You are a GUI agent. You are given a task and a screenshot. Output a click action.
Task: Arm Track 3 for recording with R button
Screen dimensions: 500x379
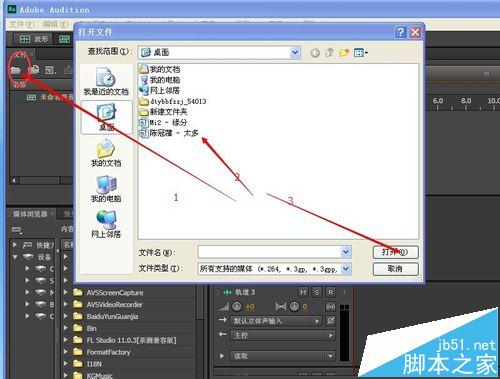coord(330,292)
